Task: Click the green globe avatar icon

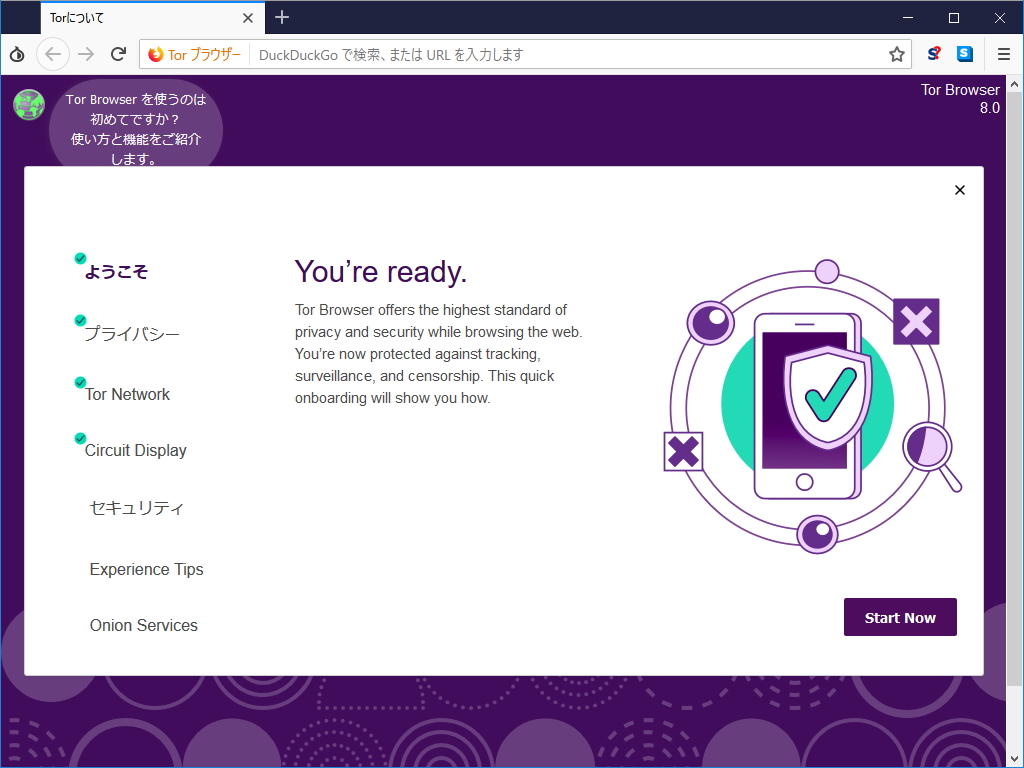Action: pyautogui.click(x=28, y=104)
